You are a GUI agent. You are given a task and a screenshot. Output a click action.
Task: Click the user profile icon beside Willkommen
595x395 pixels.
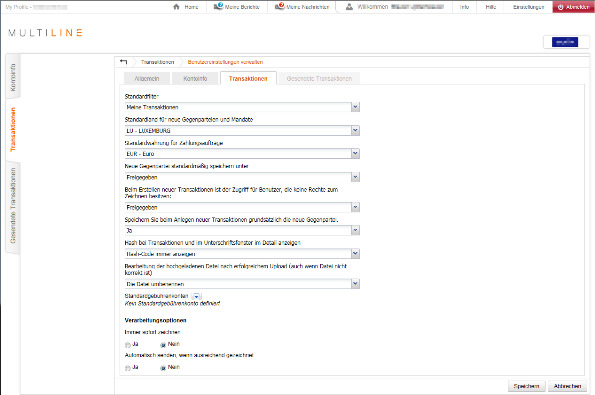(349, 7)
